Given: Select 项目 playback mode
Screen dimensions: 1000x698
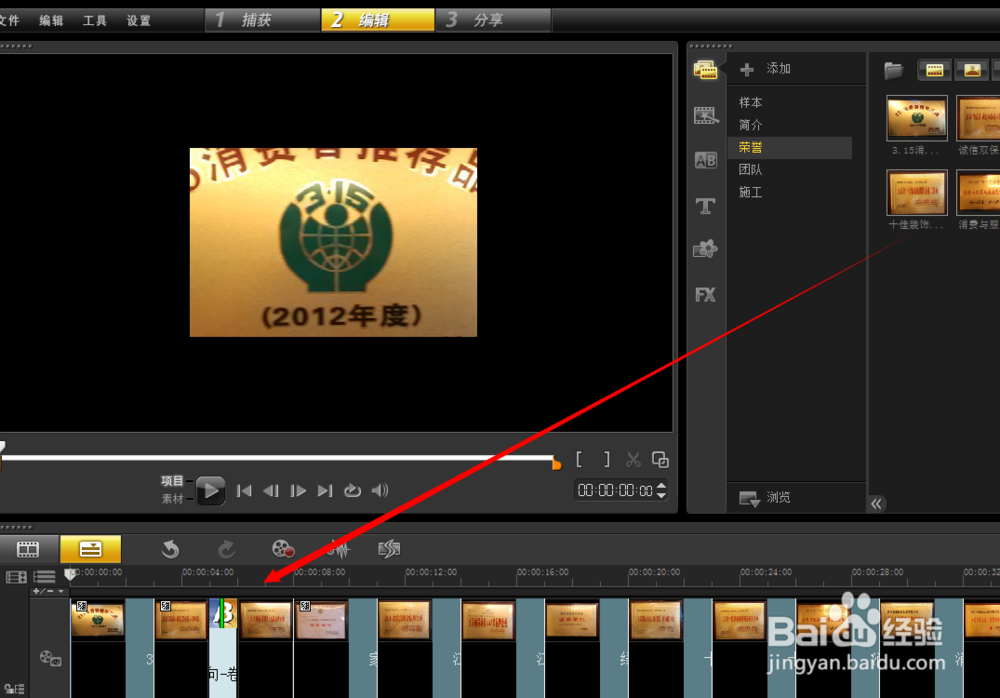Looking at the screenshot, I should pos(172,481).
